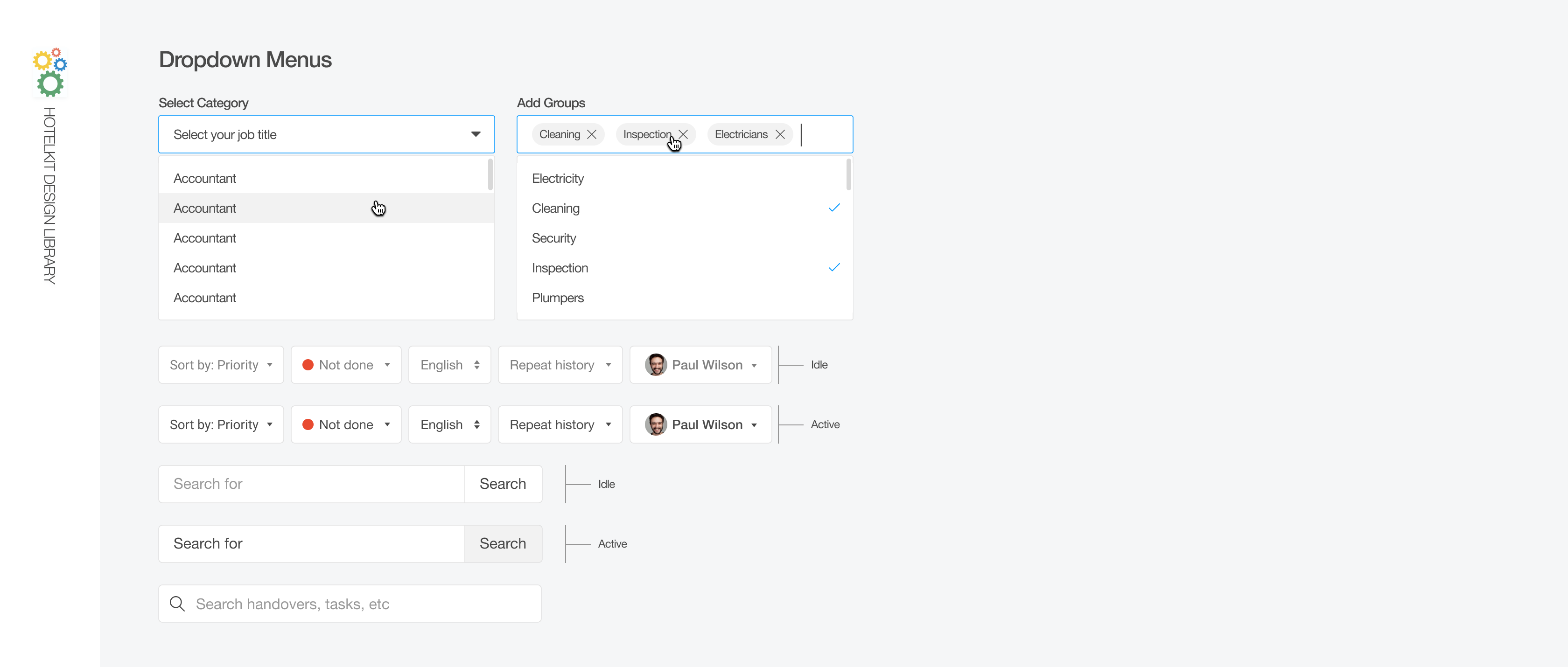Remove the Cleaning tag with its X
This screenshot has width=1568, height=667.
click(591, 134)
